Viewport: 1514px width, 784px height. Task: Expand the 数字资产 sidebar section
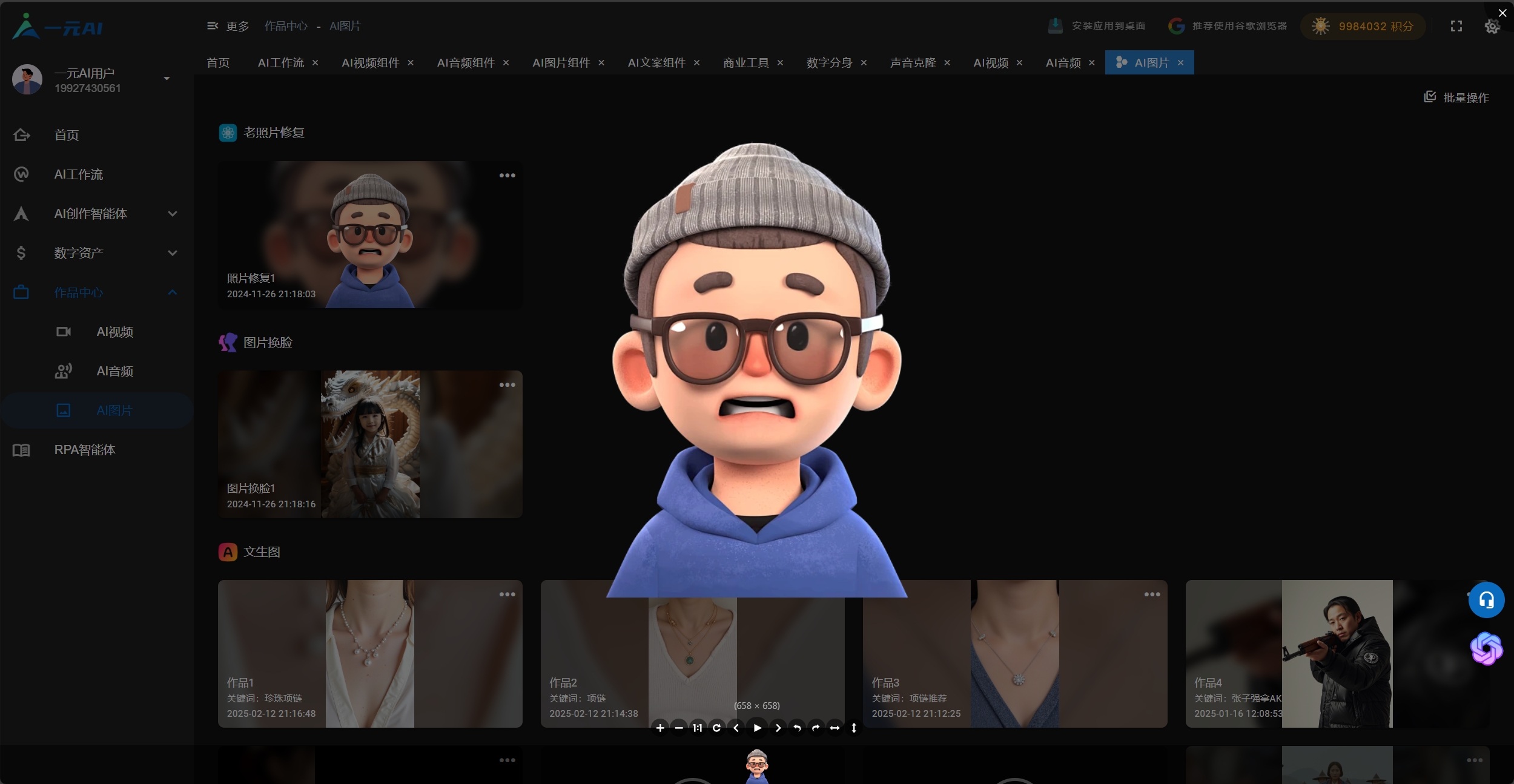[172, 253]
